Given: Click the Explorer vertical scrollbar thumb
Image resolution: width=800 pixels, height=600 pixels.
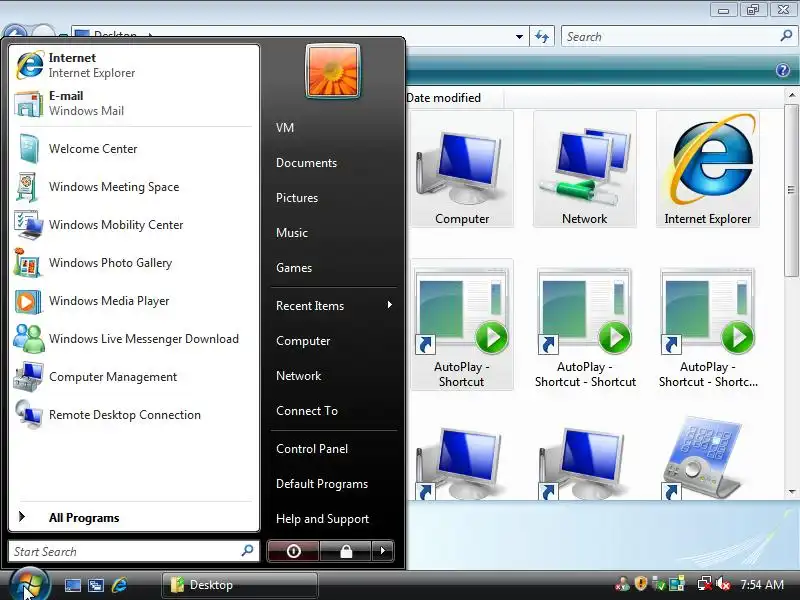Looking at the screenshot, I should click(x=792, y=190).
